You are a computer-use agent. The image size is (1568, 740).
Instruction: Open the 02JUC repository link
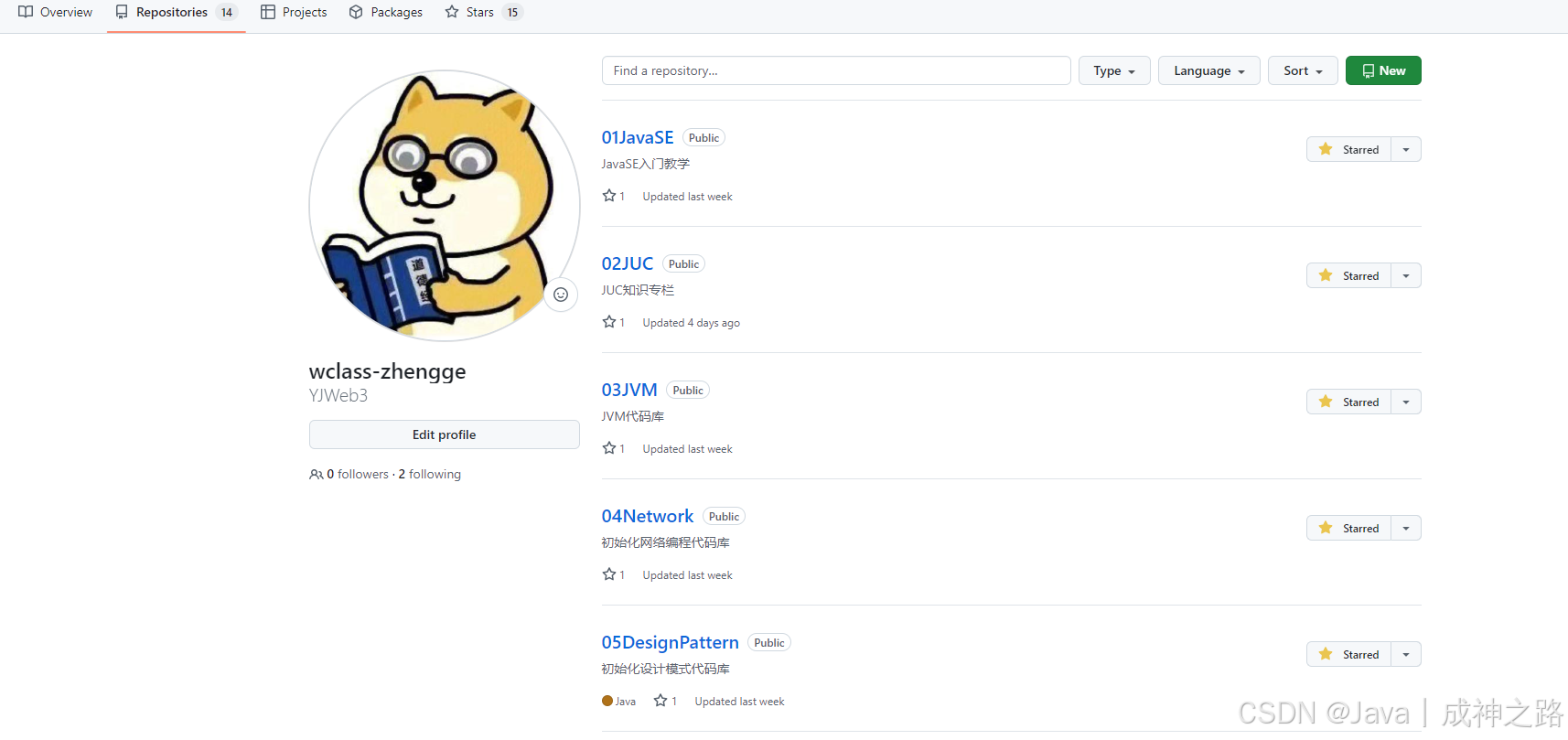pos(627,263)
